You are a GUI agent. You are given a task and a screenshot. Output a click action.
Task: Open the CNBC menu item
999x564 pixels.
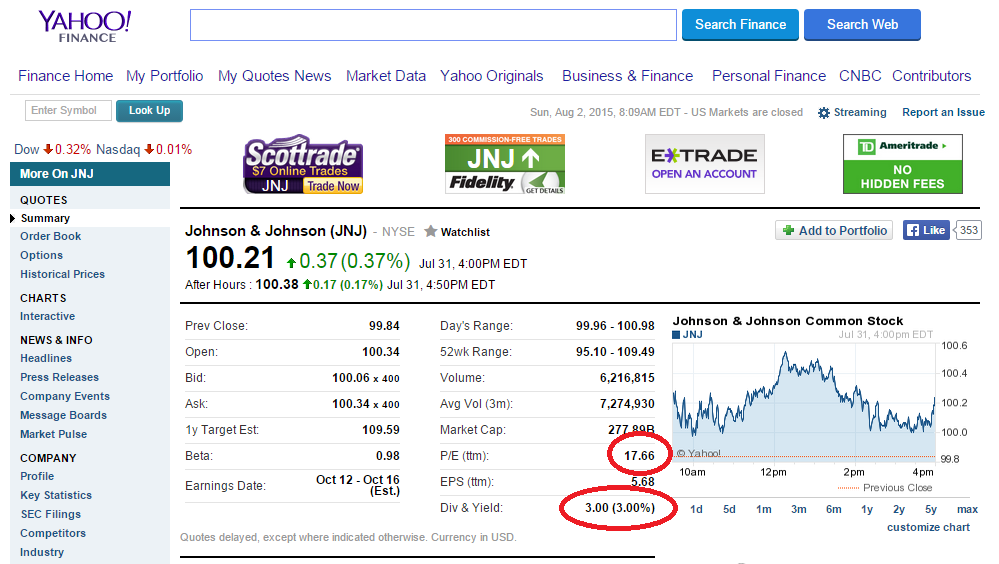(860, 76)
